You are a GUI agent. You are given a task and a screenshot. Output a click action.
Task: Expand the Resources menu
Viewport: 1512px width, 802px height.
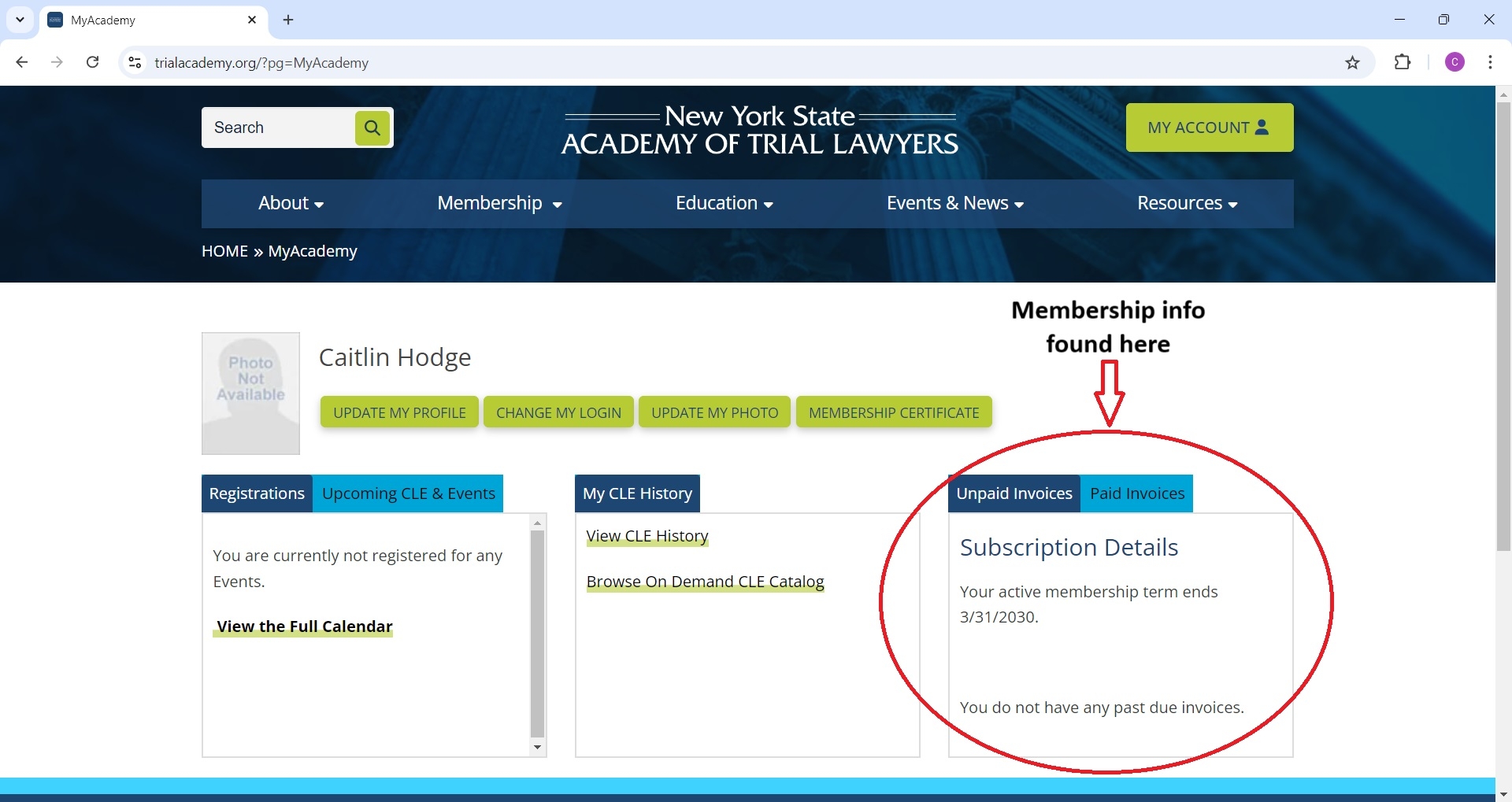click(x=1187, y=203)
